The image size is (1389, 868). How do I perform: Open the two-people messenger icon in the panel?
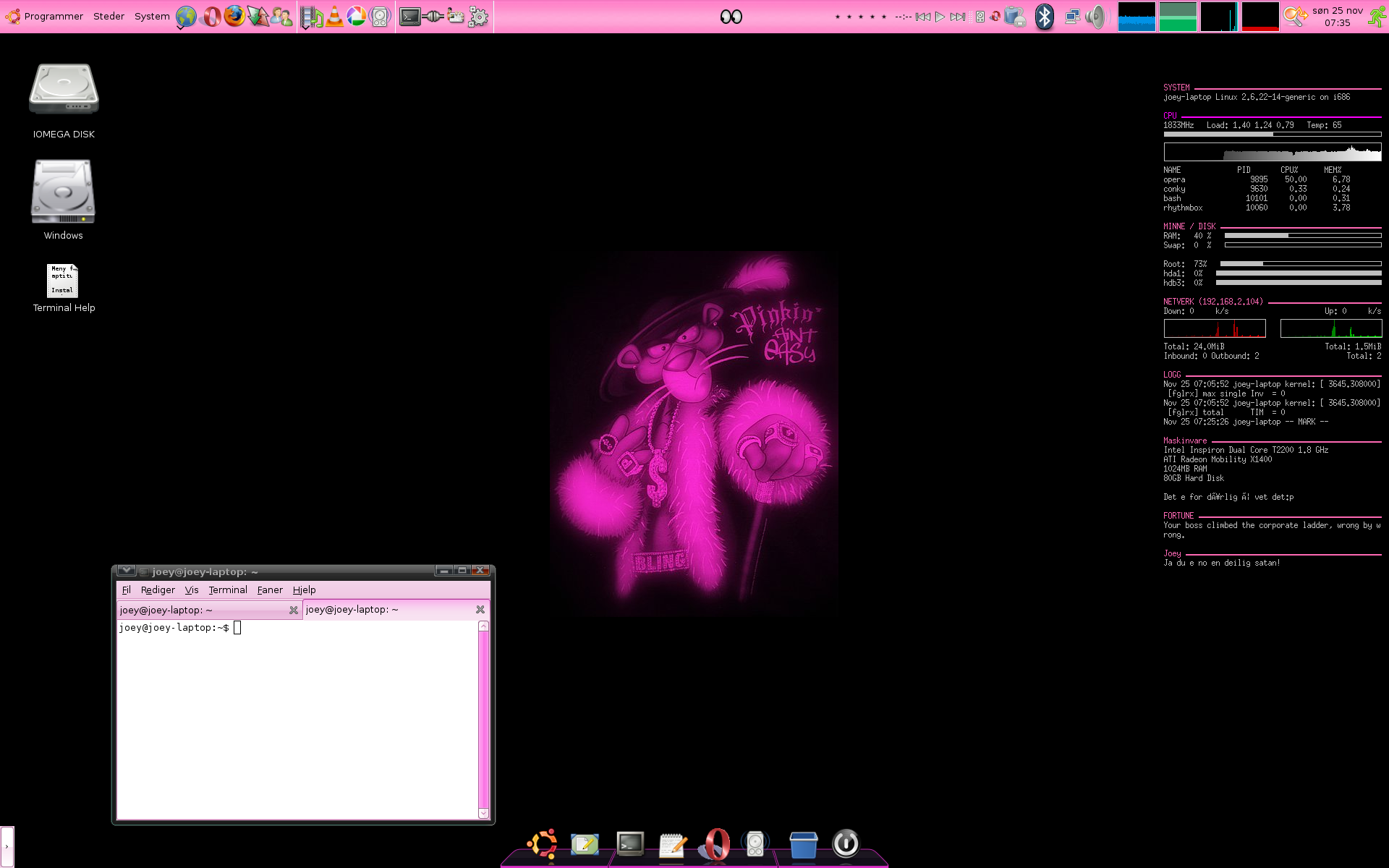coord(281,16)
